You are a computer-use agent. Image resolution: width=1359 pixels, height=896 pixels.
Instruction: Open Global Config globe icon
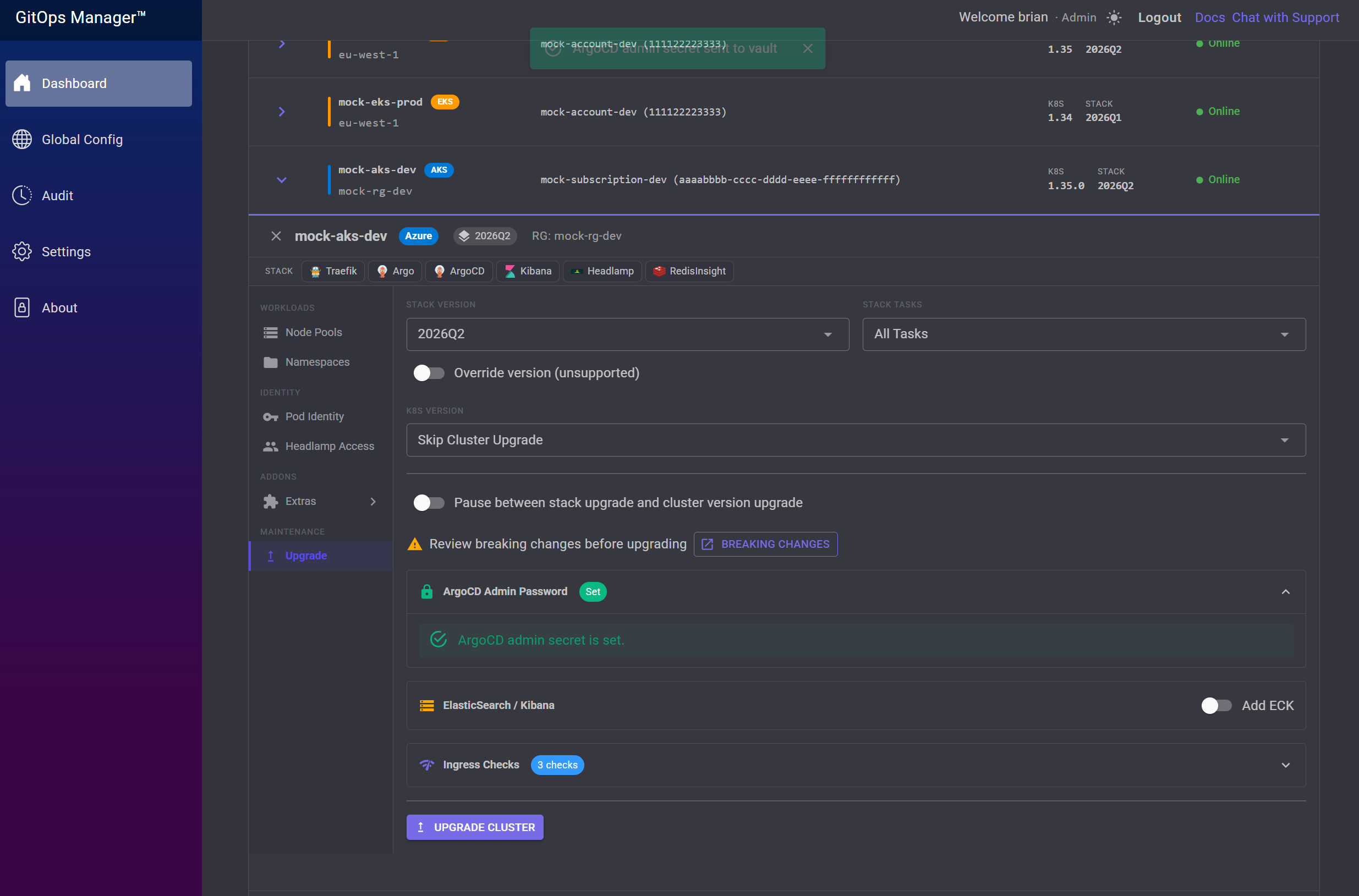(21, 139)
